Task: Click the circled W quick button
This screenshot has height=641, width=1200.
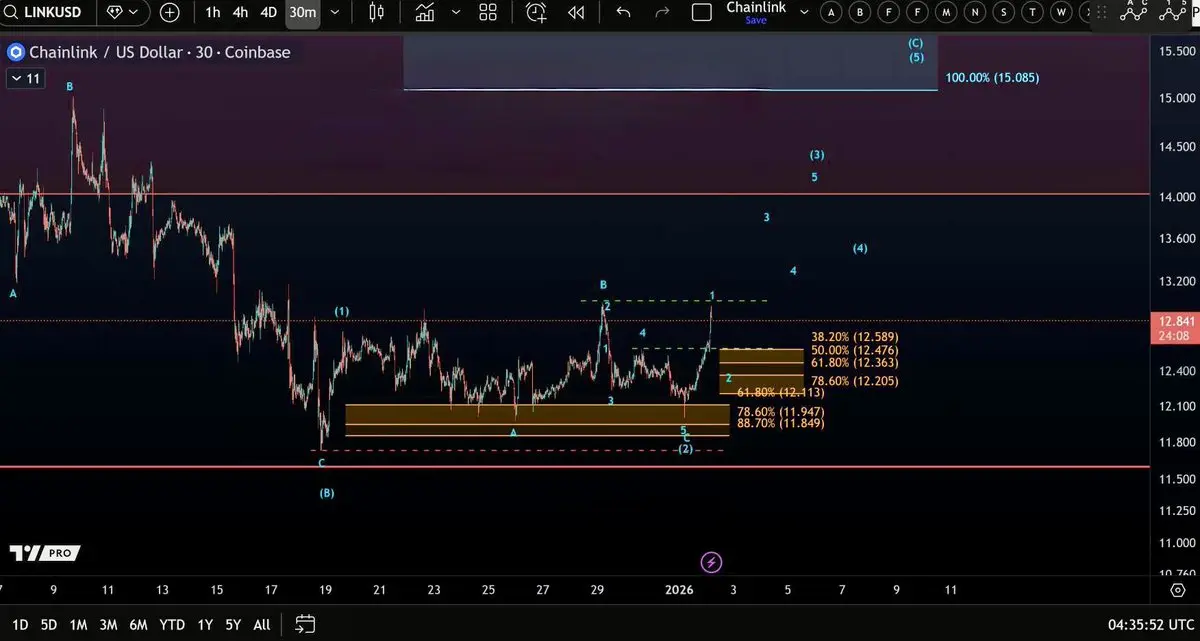Action: 1062,12
